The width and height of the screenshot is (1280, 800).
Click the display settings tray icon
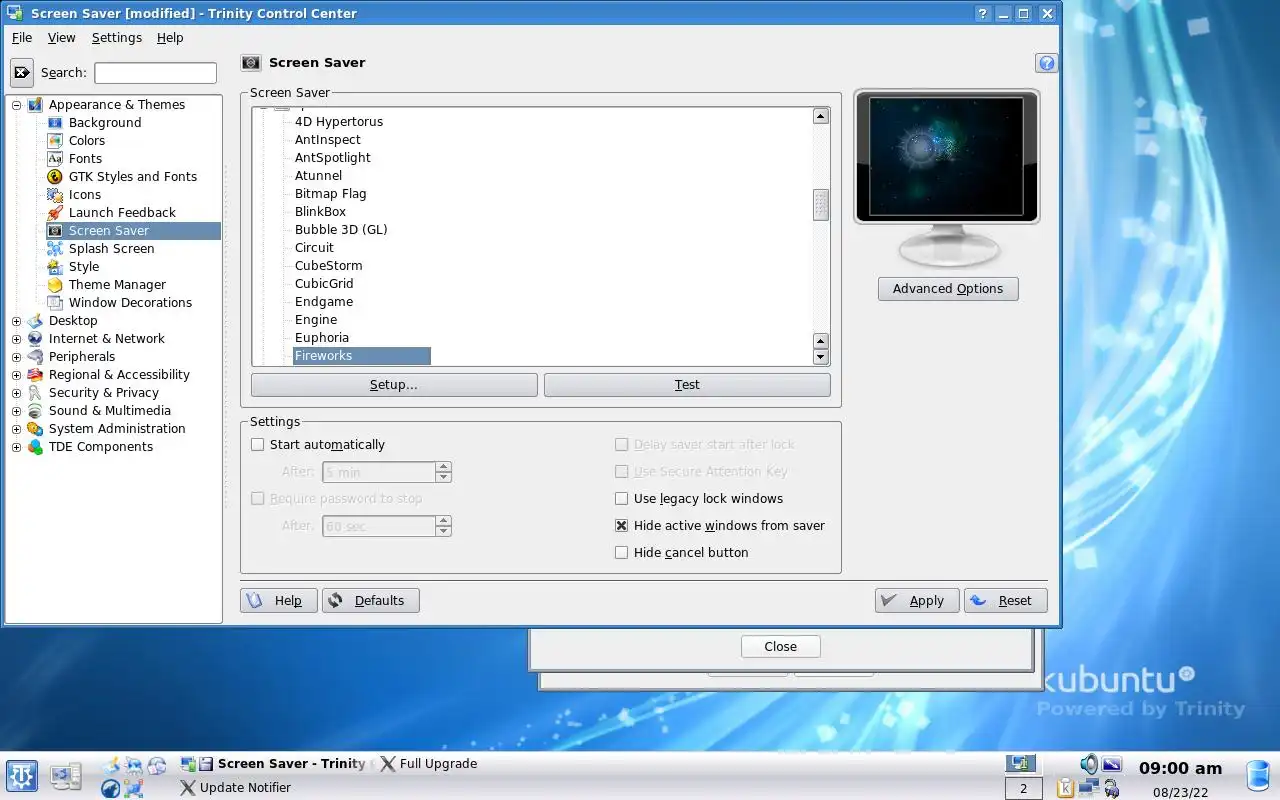pyautogui.click(x=1112, y=765)
